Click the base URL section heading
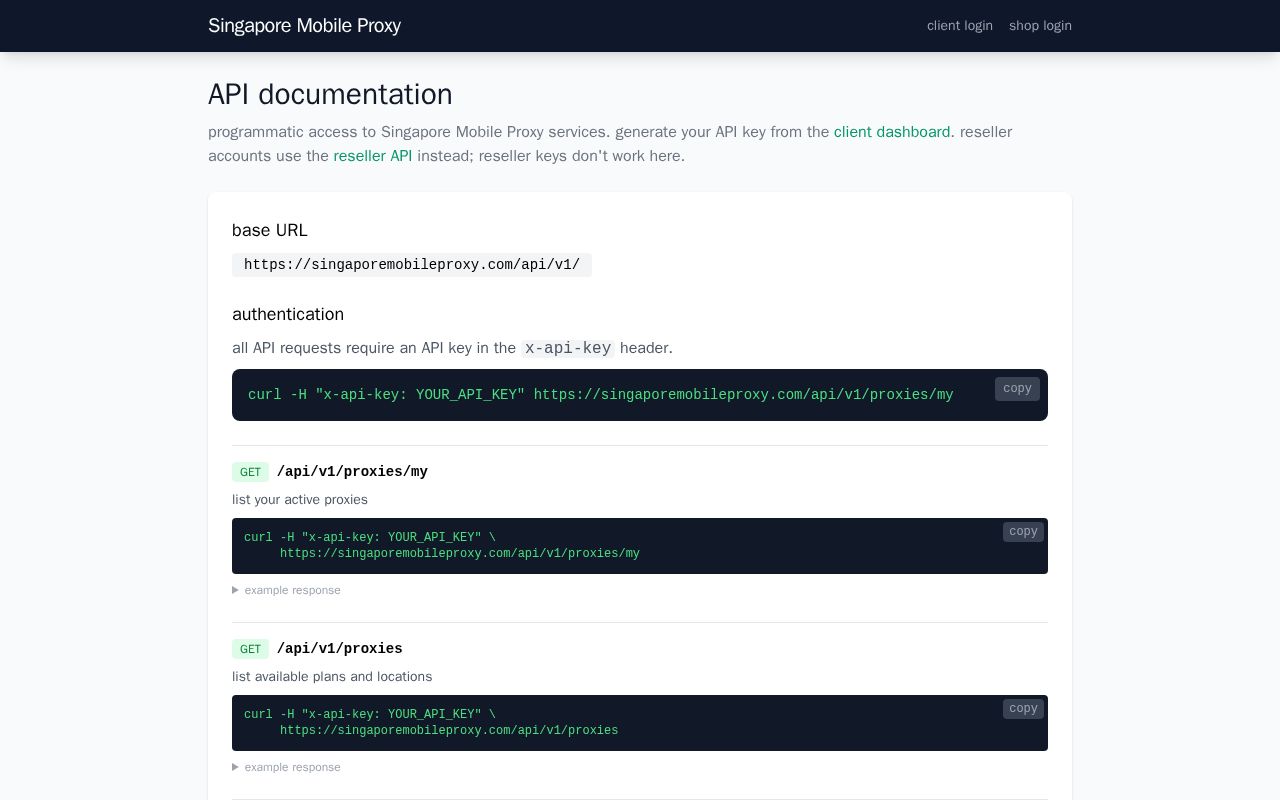Image resolution: width=1280 pixels, height=800 pixels. [x=270, y=230]
